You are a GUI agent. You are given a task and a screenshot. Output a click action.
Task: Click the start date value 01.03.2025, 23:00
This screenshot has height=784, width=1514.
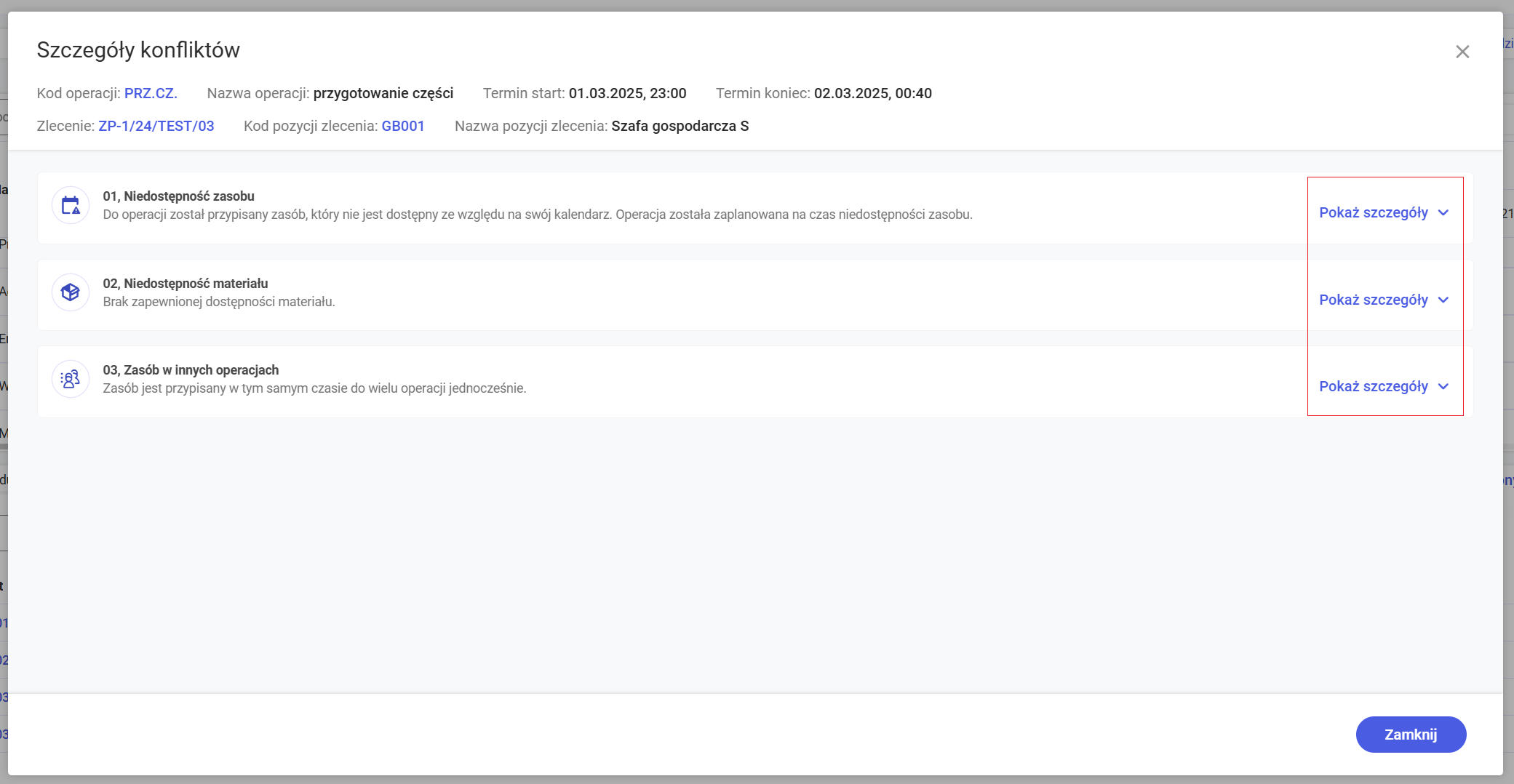627,94
